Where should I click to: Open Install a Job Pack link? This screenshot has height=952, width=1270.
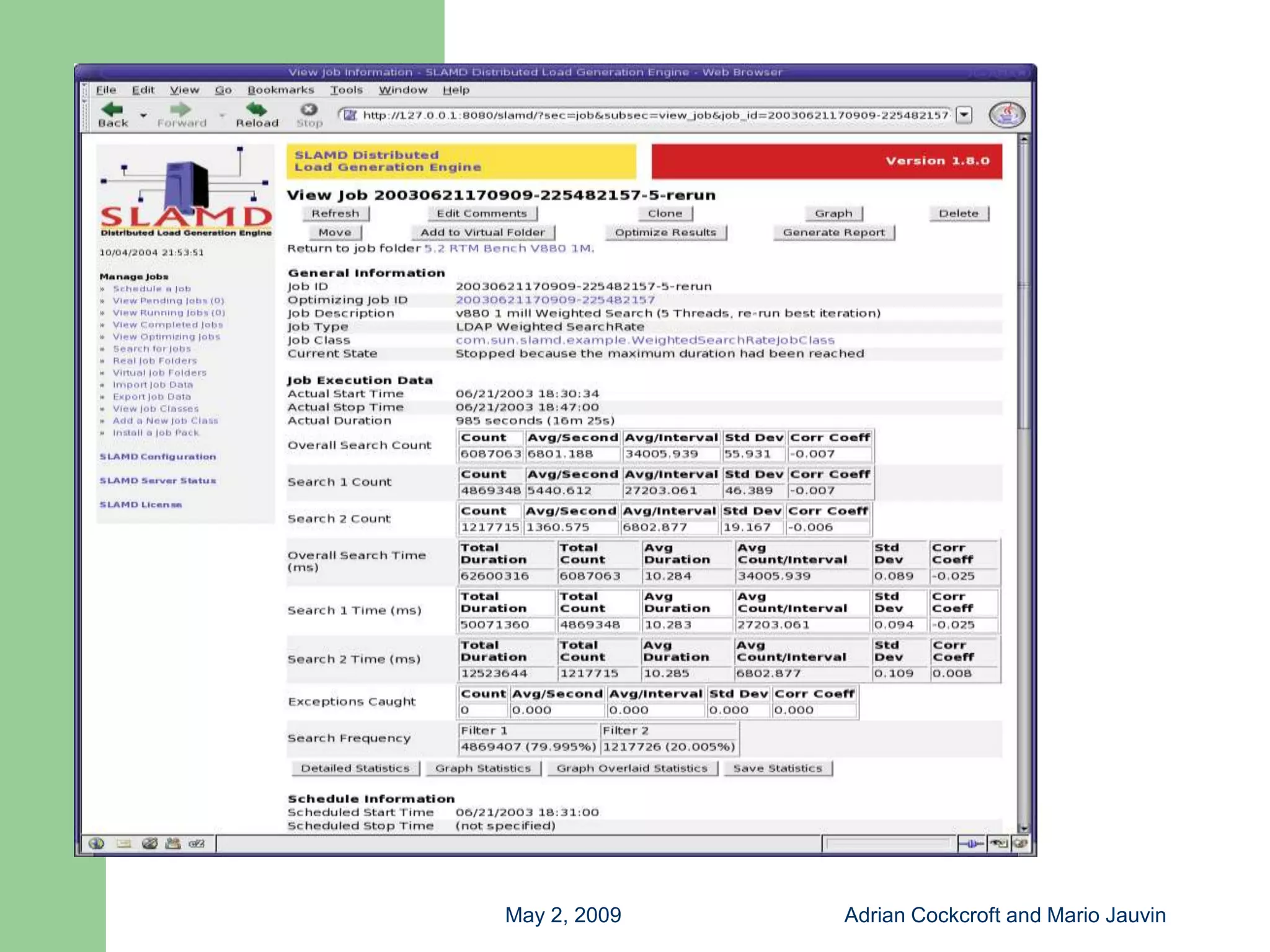click(156, 433)
